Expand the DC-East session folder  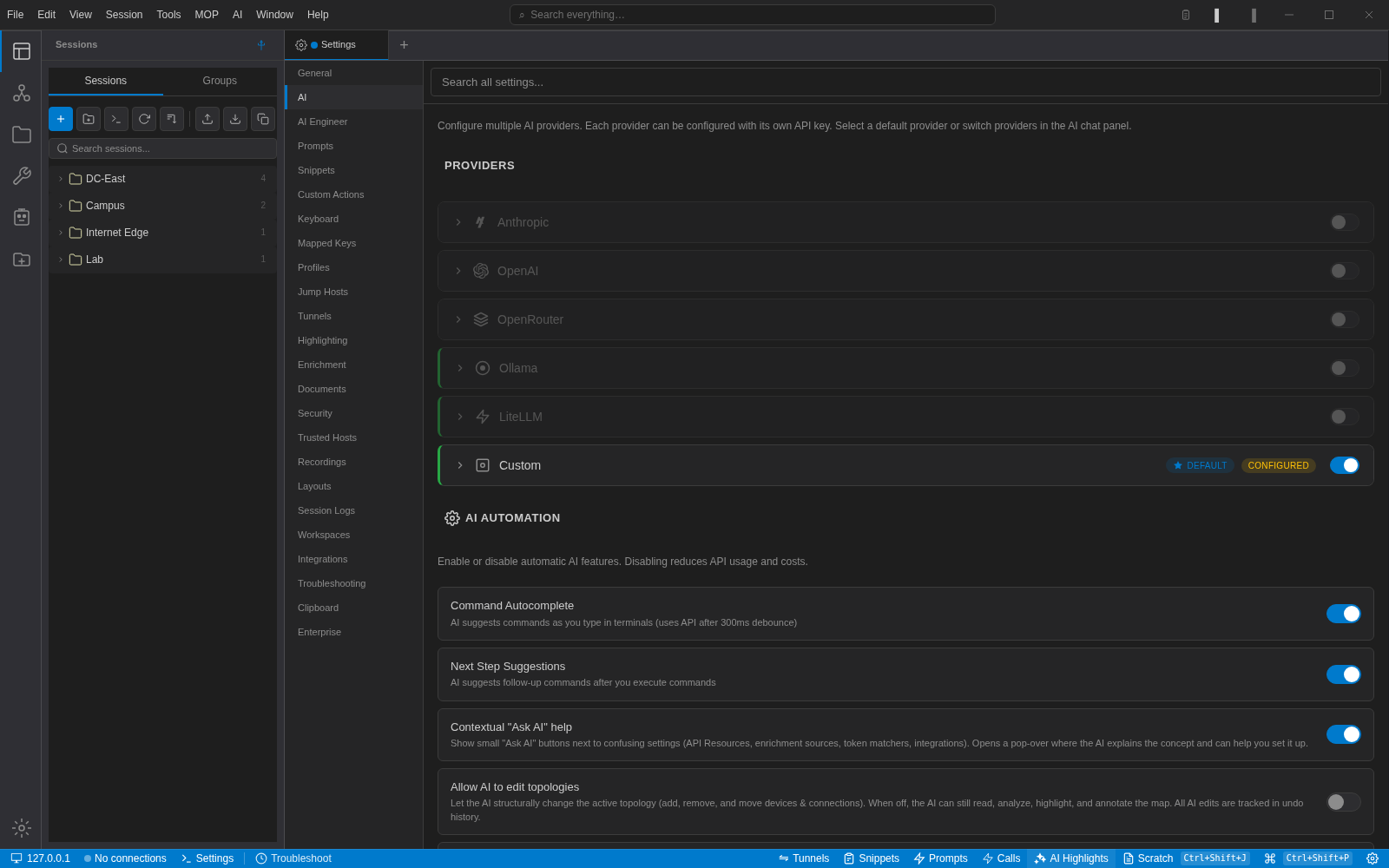162,179
